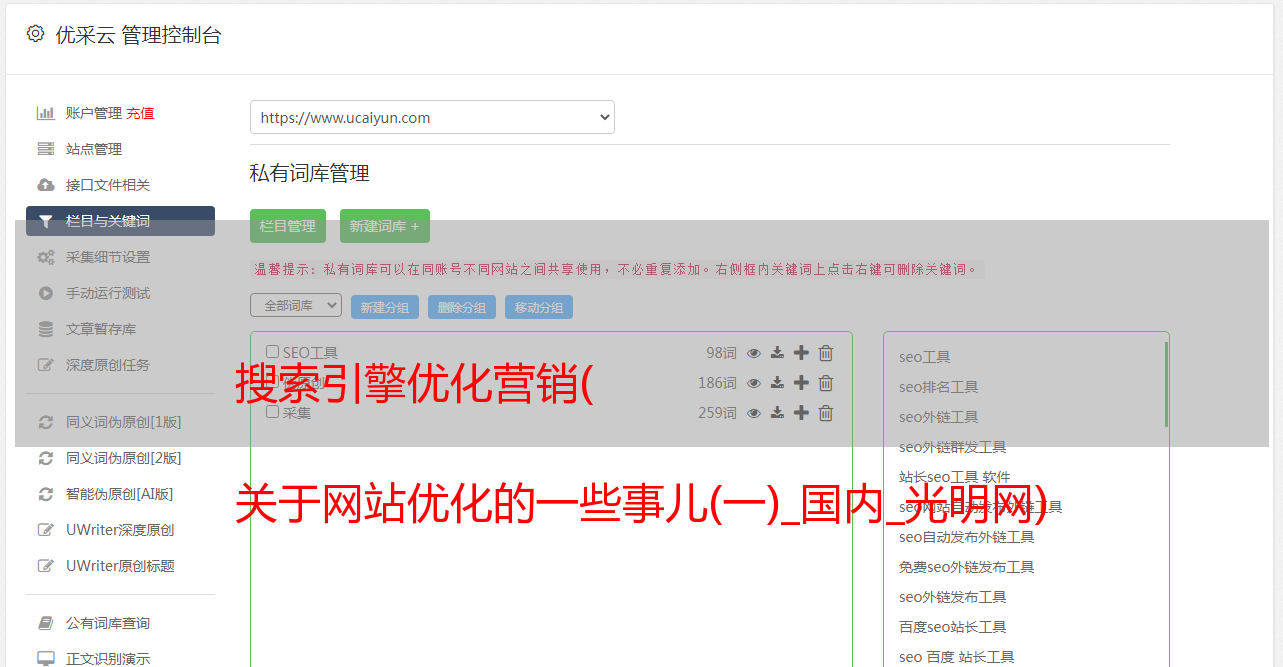Select the keyword seo外链工具
The image size is (1283, 667).
pos(938,417)
